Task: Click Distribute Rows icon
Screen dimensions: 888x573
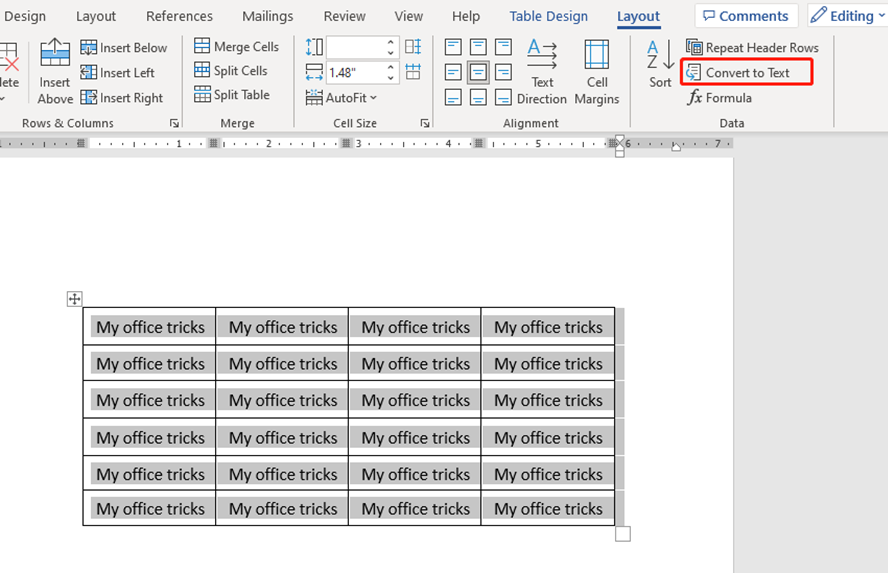Action: click(413, 46)
